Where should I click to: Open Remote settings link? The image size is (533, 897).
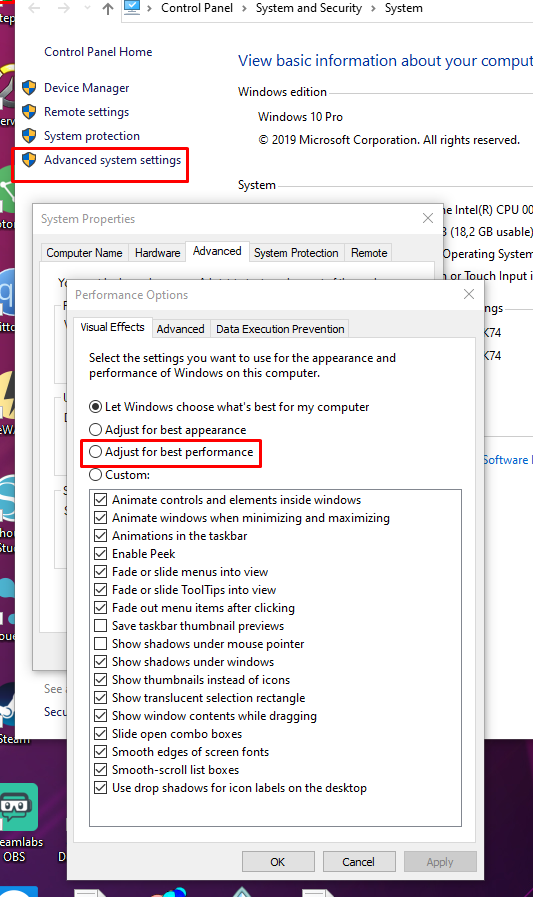(86, 112)
